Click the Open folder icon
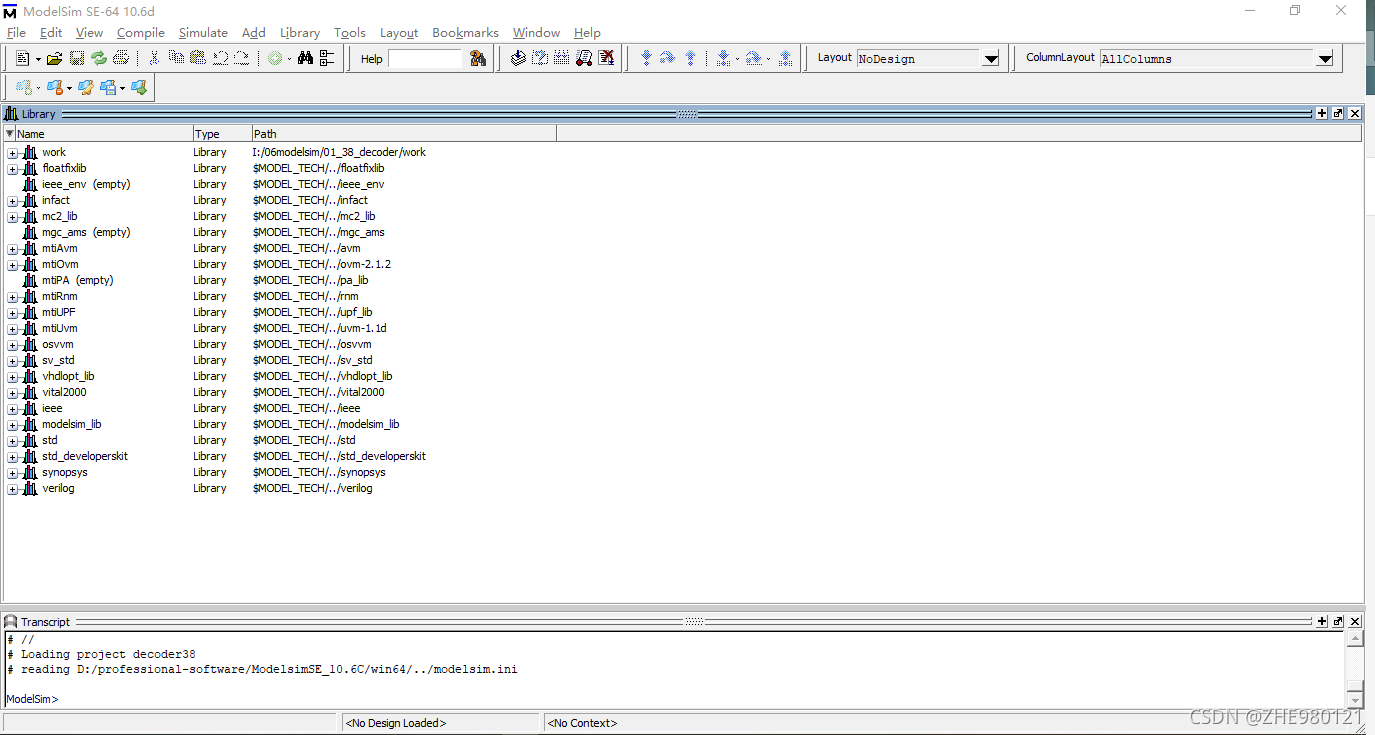1375x735 pixels. (x=55, y=59)
